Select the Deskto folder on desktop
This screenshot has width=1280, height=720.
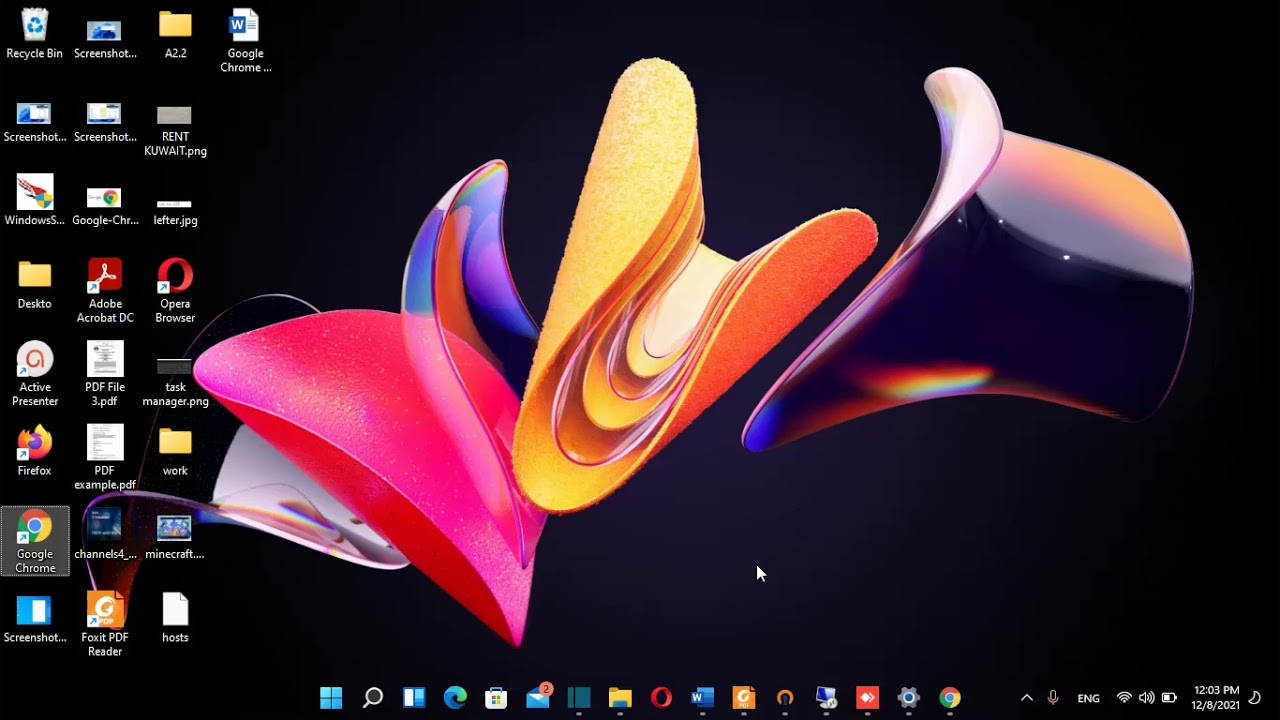coord(34,285)
